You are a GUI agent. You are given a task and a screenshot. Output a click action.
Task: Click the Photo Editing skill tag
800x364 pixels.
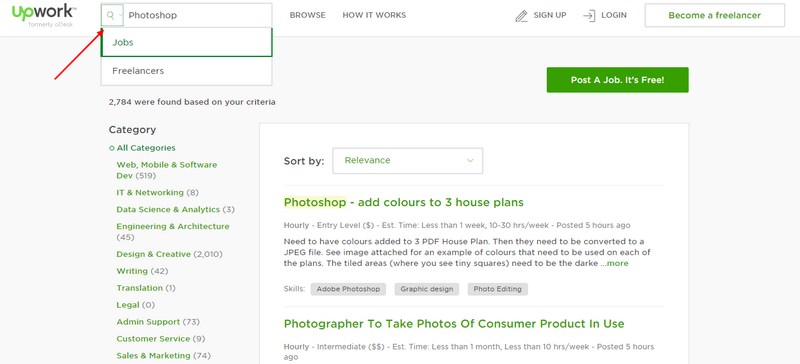coord(497,289)
